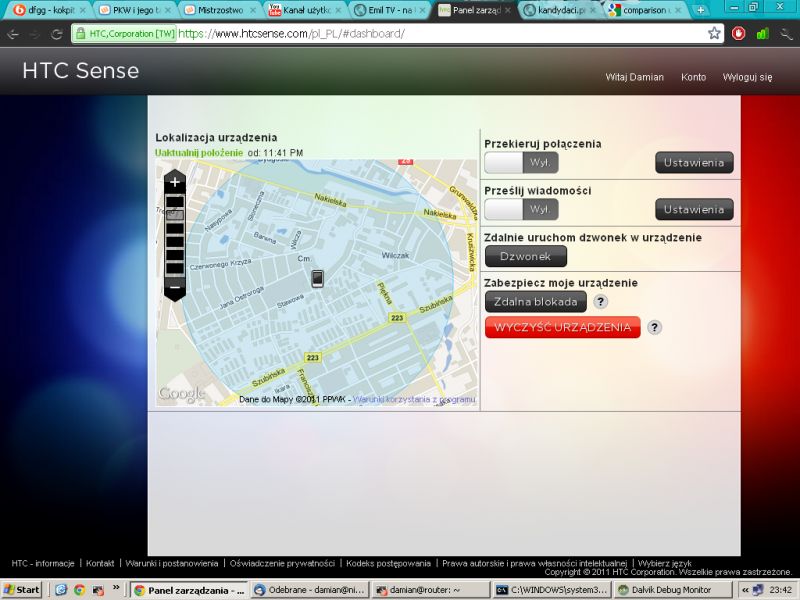Switch to the YouTube 'Kanał użytk' tab

pyautogui.click(x=305, y=10)
